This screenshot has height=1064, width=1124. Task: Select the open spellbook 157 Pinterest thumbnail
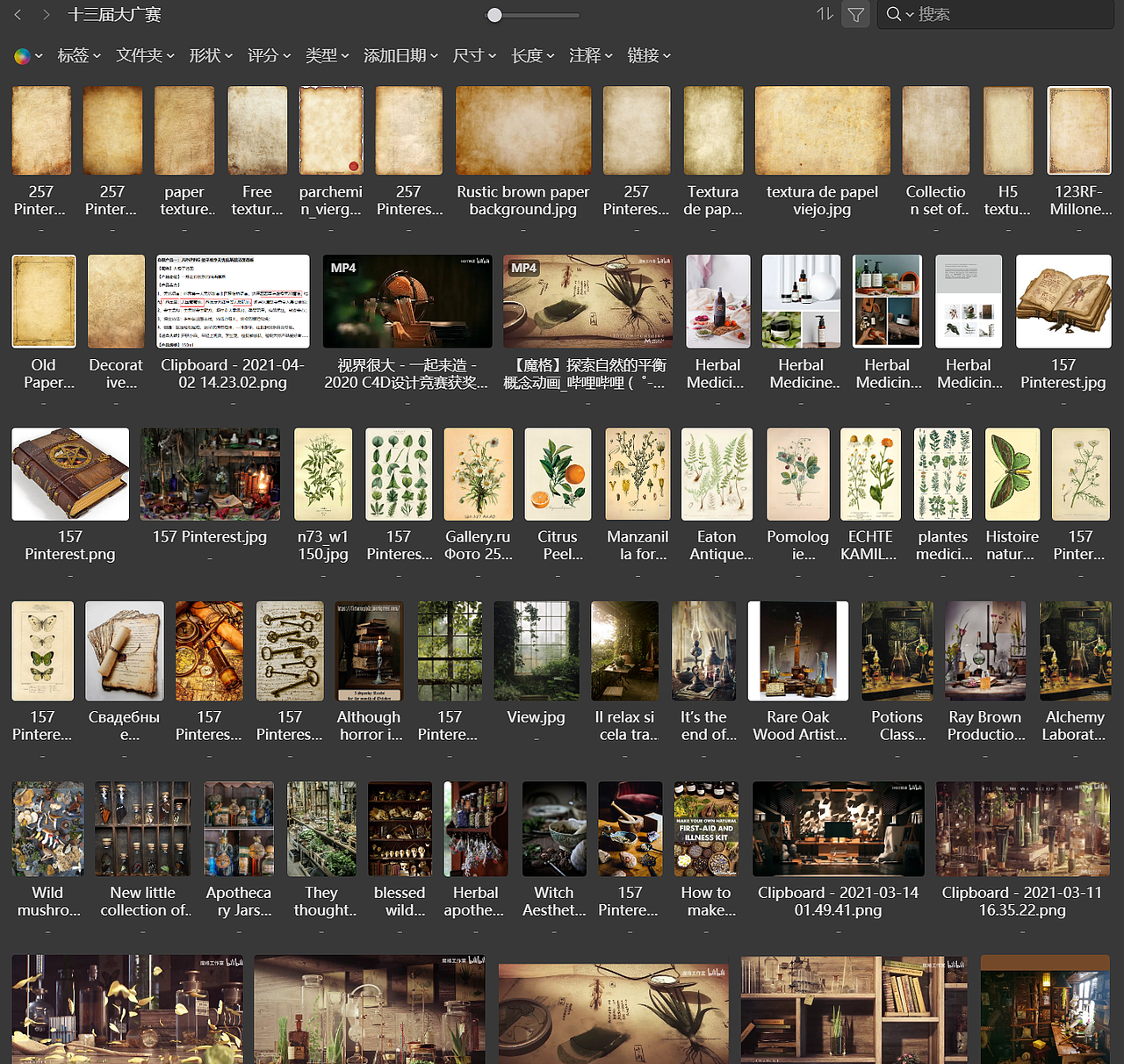1063,302
